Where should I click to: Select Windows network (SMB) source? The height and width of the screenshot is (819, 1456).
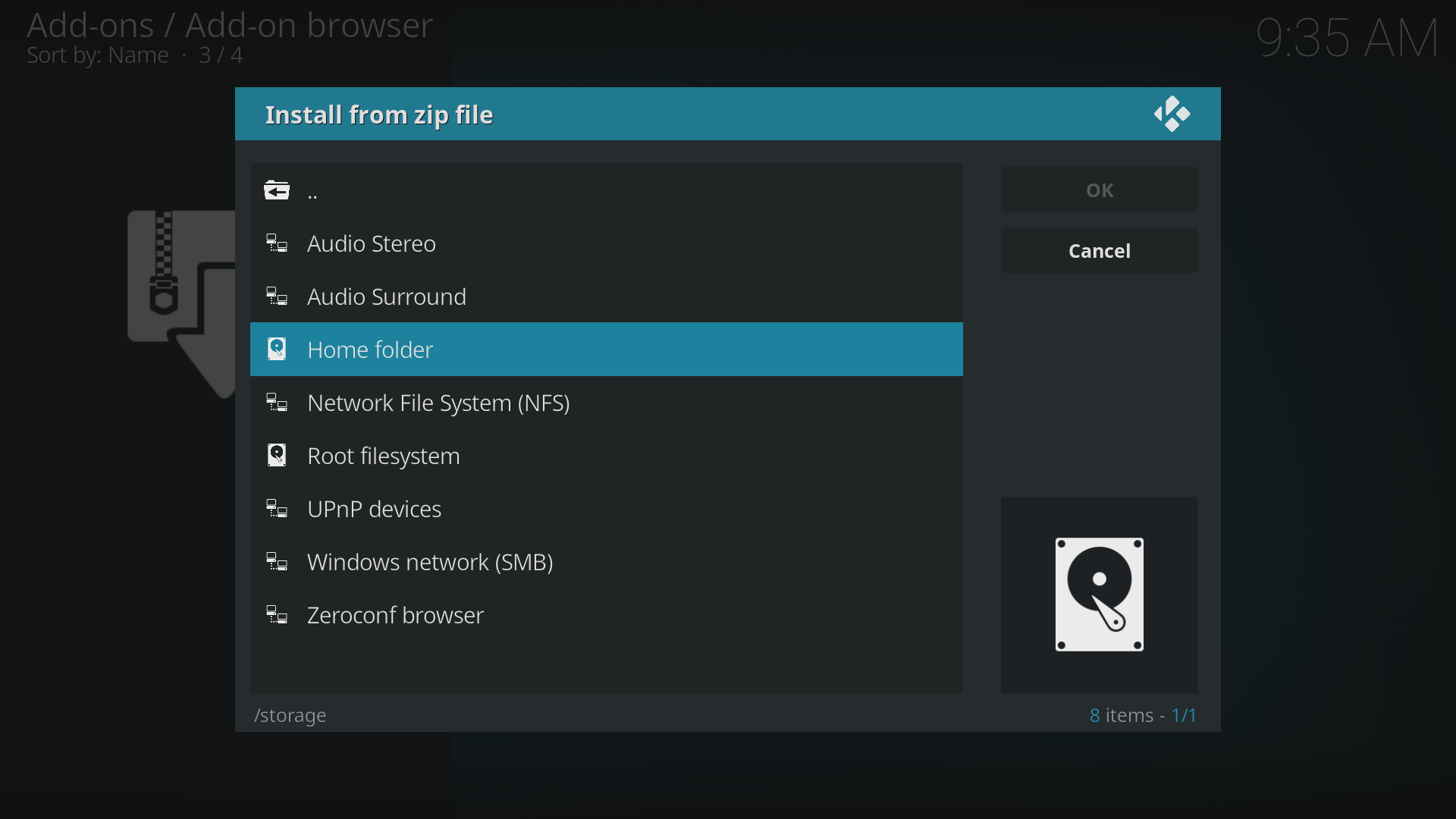pyautogui.click(x=429, y=562)
